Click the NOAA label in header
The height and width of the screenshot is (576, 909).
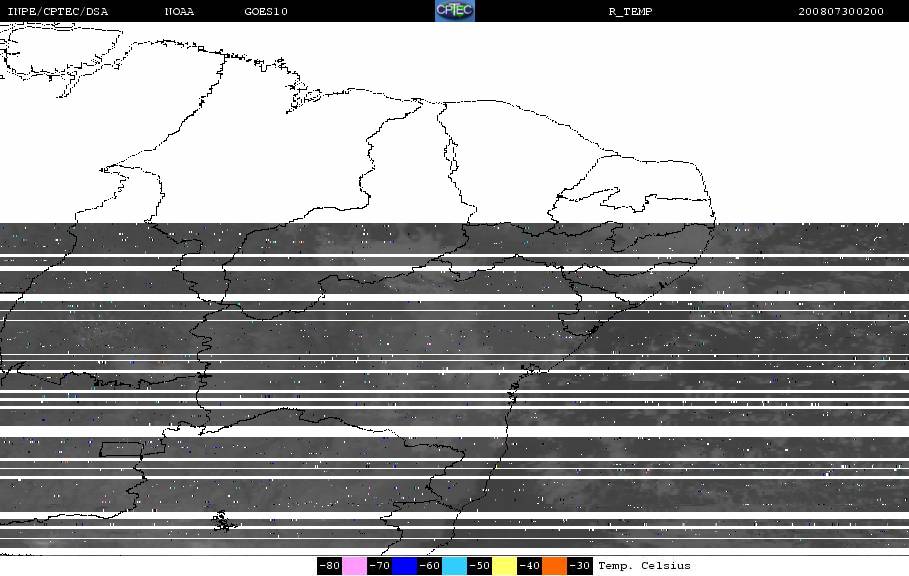pyautogui.click(x=179, y=12)
